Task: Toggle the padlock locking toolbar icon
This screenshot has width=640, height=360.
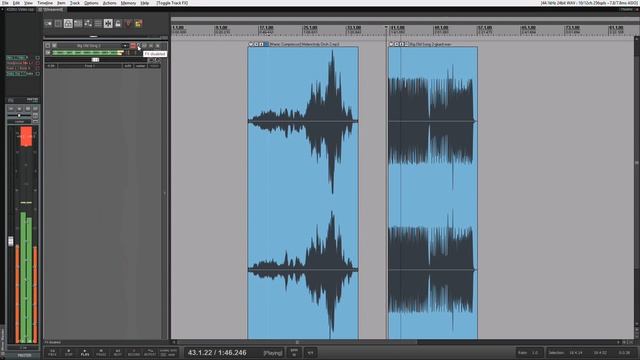Action: click(118, 24)
